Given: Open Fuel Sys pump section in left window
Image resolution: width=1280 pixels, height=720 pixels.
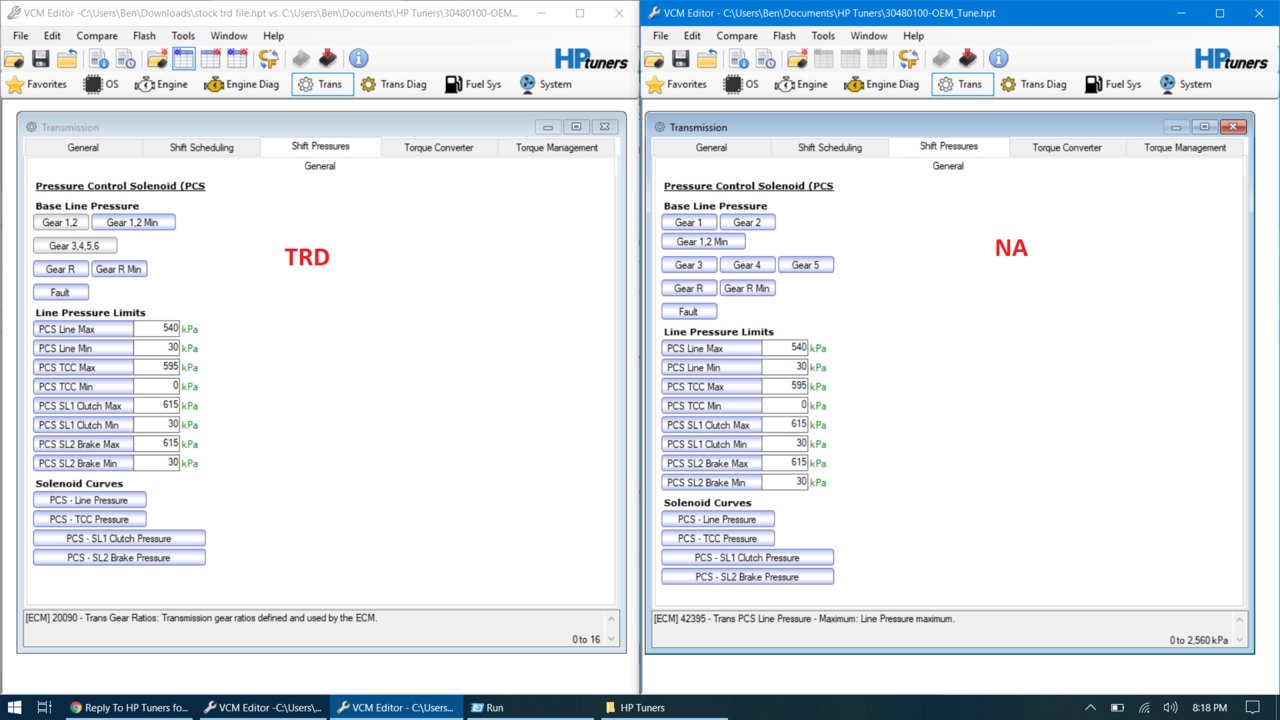Looking at the screenshot, I should point(474,84).
